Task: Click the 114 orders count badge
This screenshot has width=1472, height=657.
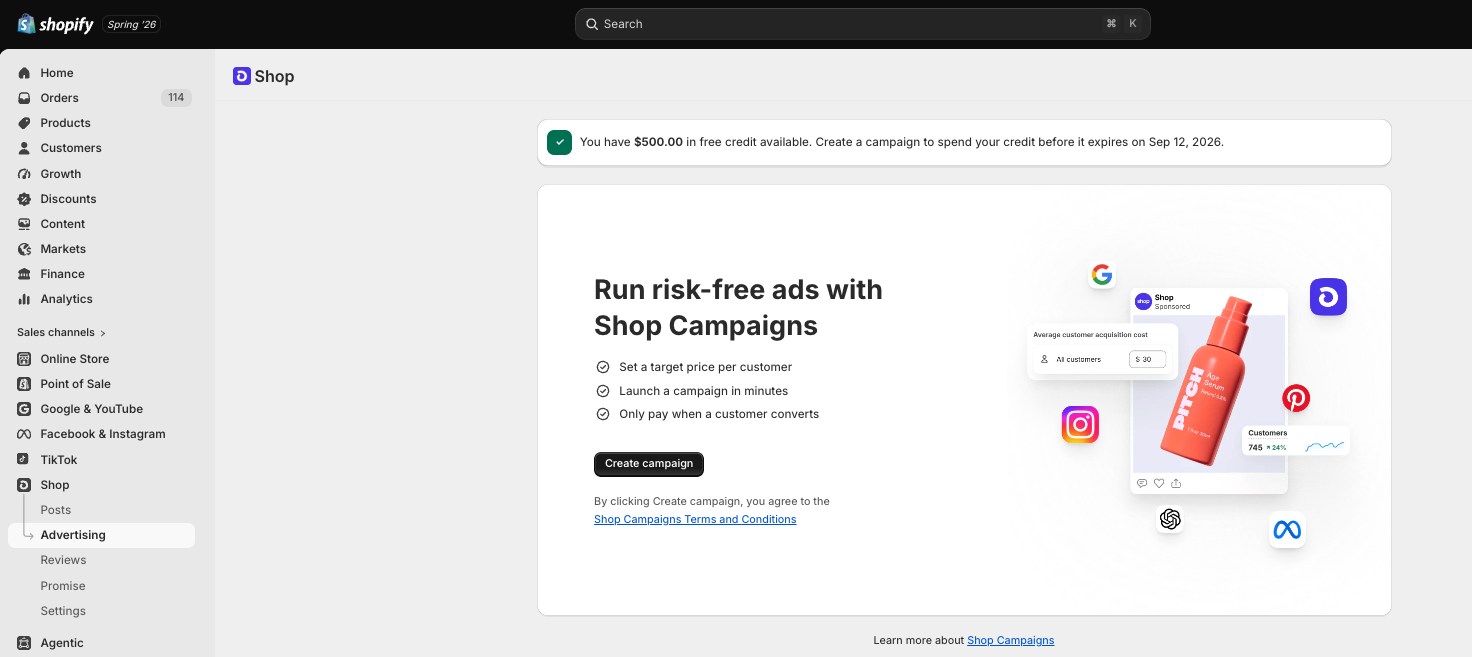Action: (x=176, y=98)
